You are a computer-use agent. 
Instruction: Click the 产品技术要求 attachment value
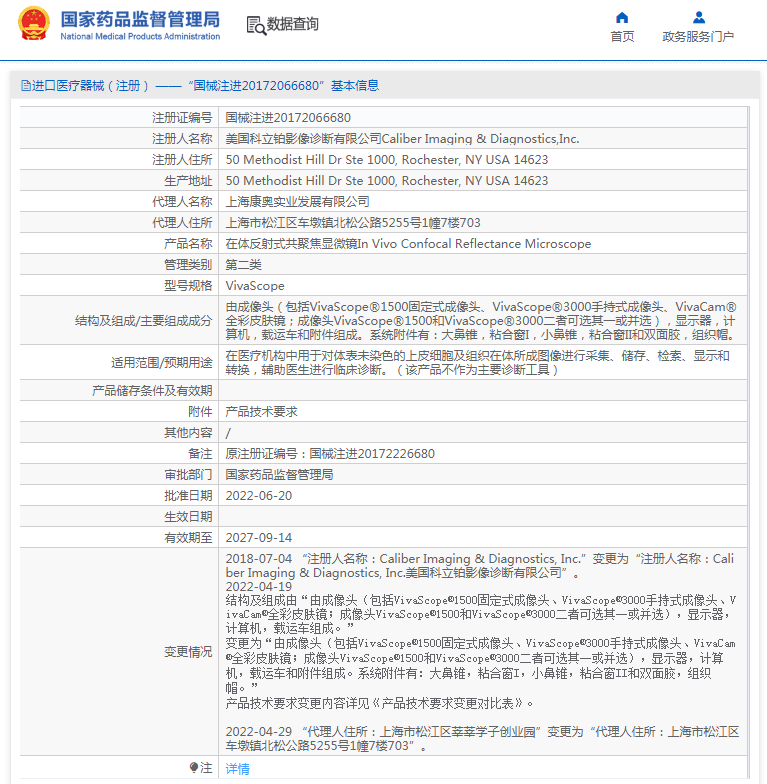(262, 412)
